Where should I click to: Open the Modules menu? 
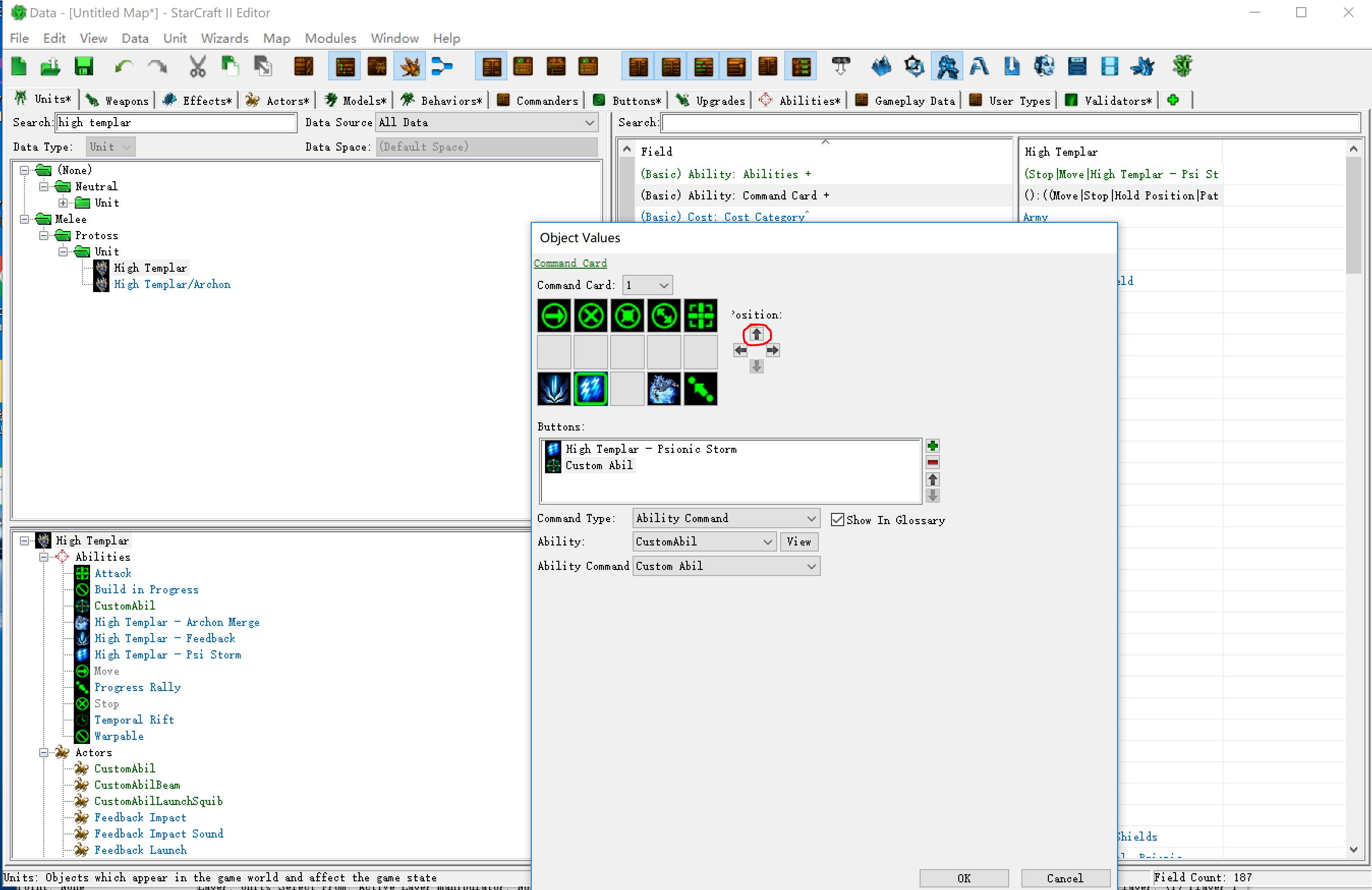pos(330,38)
